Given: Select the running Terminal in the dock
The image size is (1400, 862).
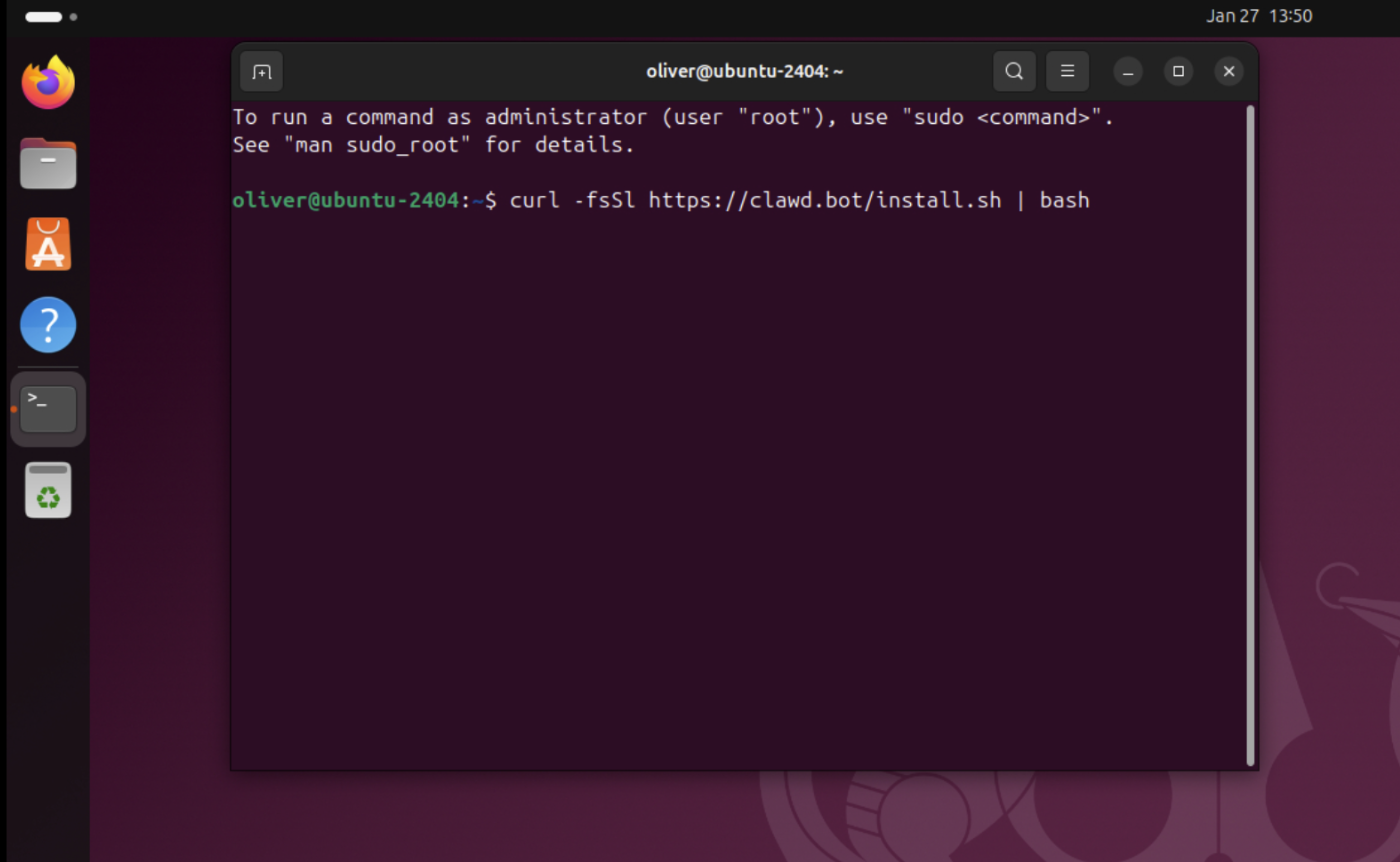Looking at the screenshot, I should [48, 408].
